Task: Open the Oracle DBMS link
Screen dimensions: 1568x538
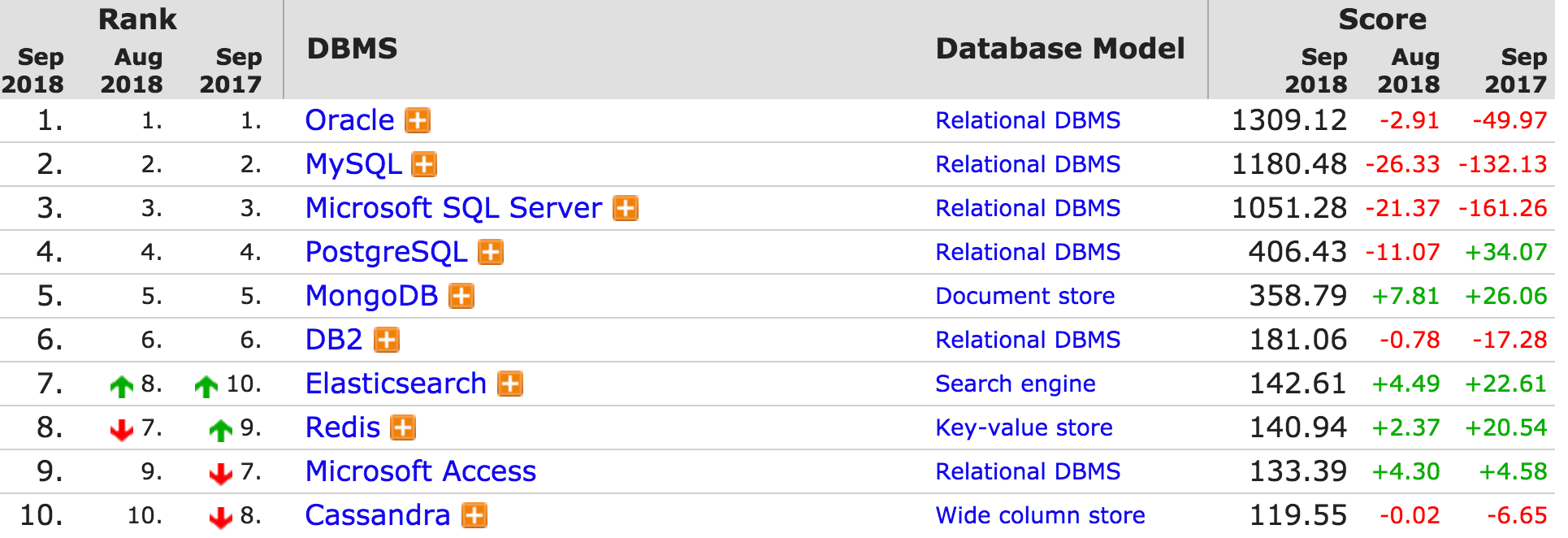Action: click(349, 120)
